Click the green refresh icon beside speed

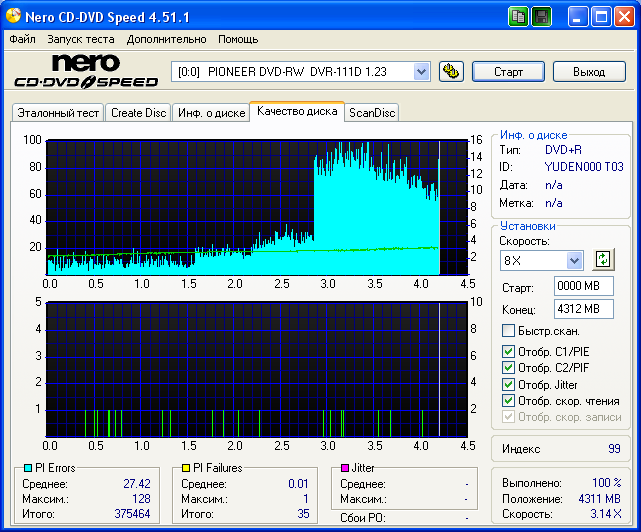coord(602,260)
